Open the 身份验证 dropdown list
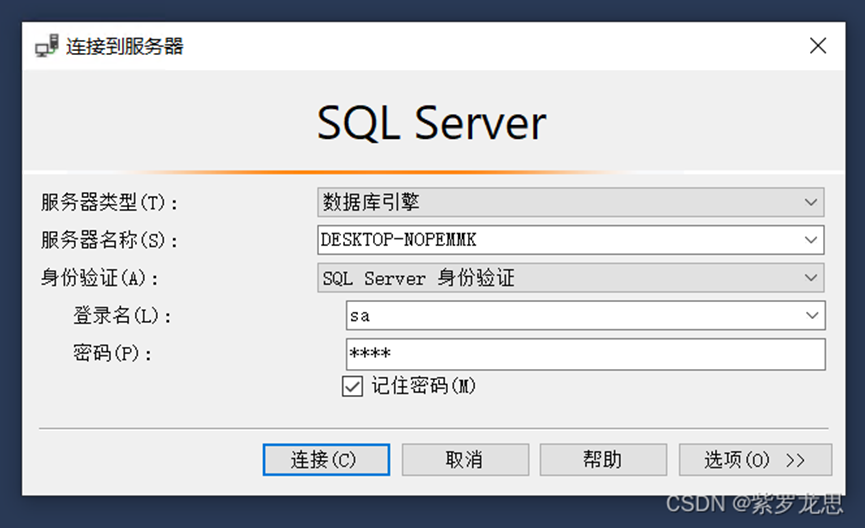 [570, 278]
